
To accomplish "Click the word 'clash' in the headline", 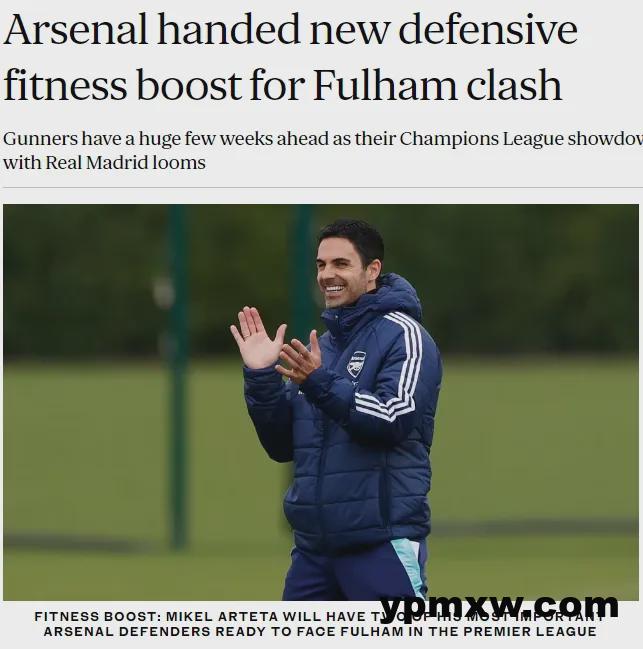I will click(x=514, y=85).
